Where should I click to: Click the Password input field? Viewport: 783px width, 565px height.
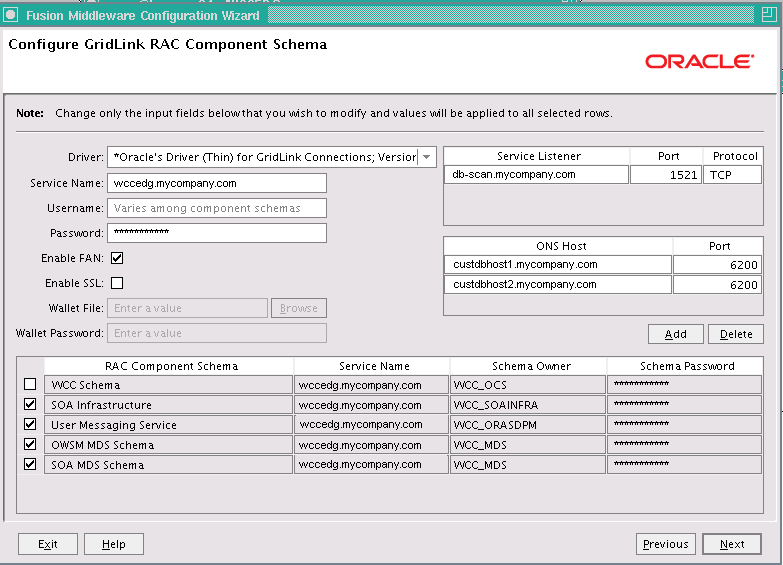tap(217, 233)
